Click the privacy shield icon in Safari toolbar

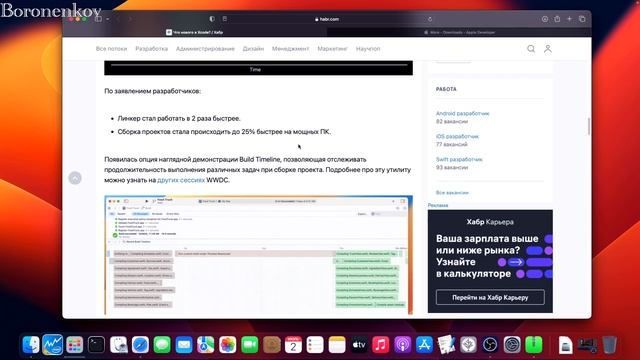[212, 19]
